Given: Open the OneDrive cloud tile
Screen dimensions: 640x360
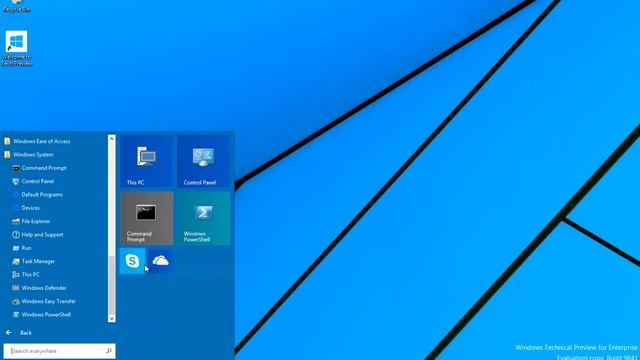Looking at the screenshot, I should pos(160,260).
